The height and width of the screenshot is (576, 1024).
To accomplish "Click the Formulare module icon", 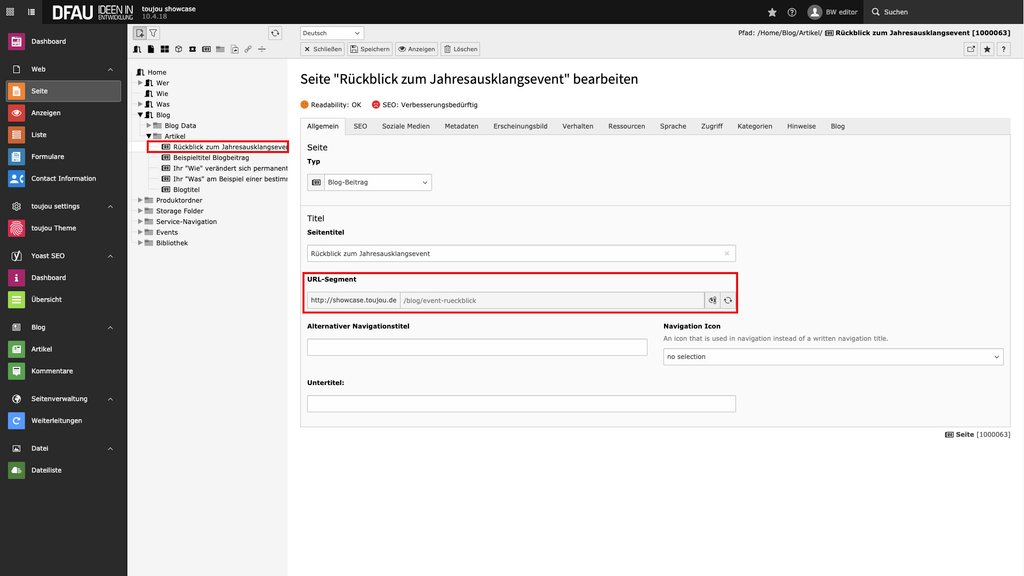I will [x=16, y=157].
